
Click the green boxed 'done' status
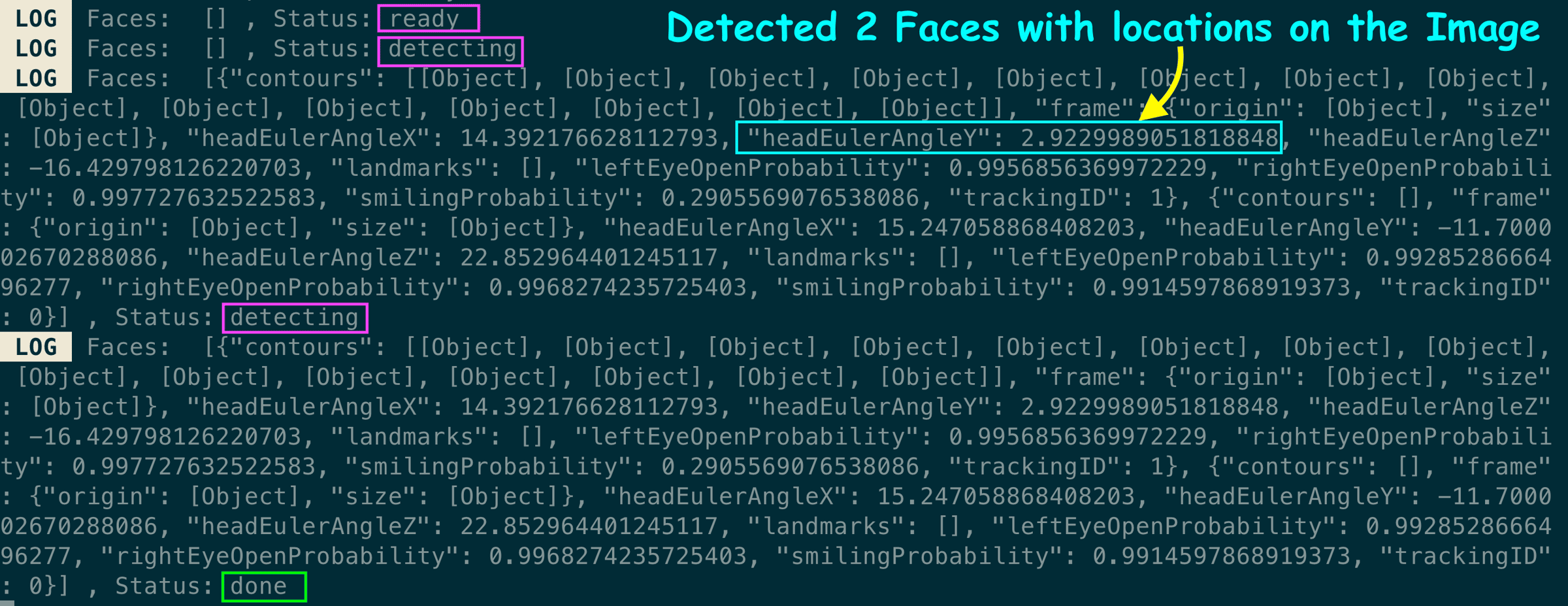[x=264, y=586]
